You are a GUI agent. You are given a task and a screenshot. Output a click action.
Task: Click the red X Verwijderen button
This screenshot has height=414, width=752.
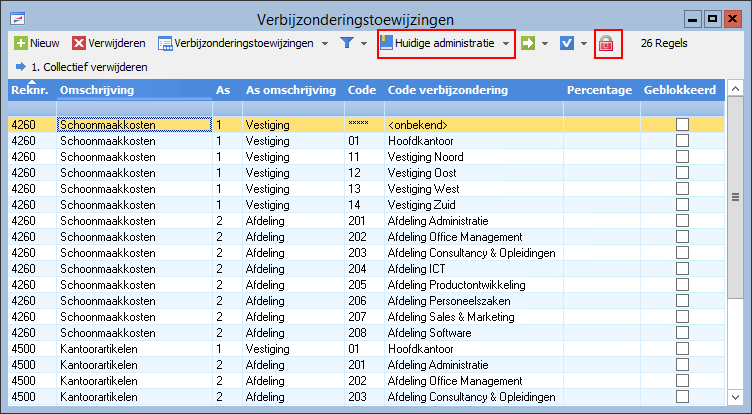(x=109, y=43)
